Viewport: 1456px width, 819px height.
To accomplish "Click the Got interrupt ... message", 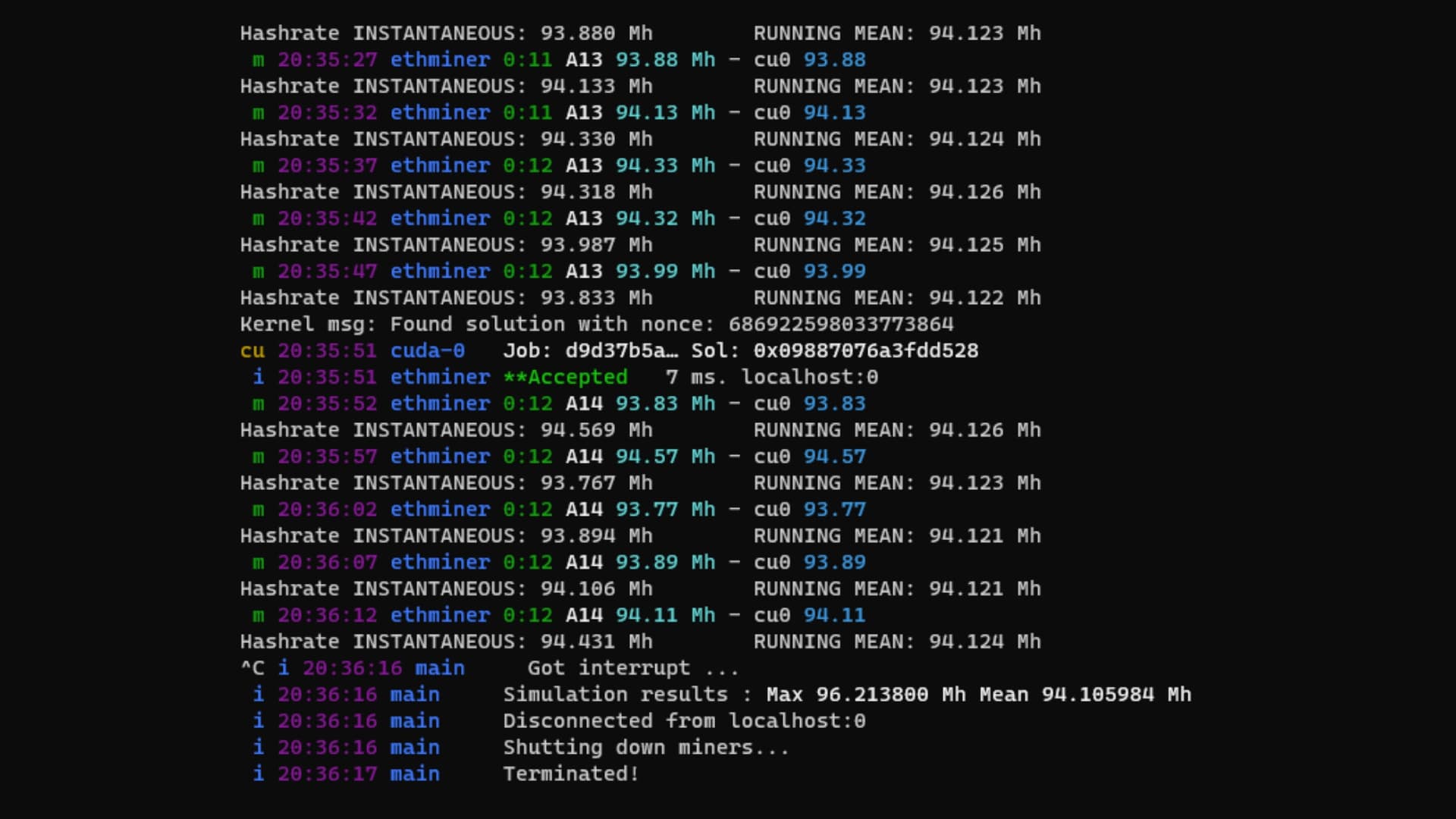I will [x=633, y=668].
